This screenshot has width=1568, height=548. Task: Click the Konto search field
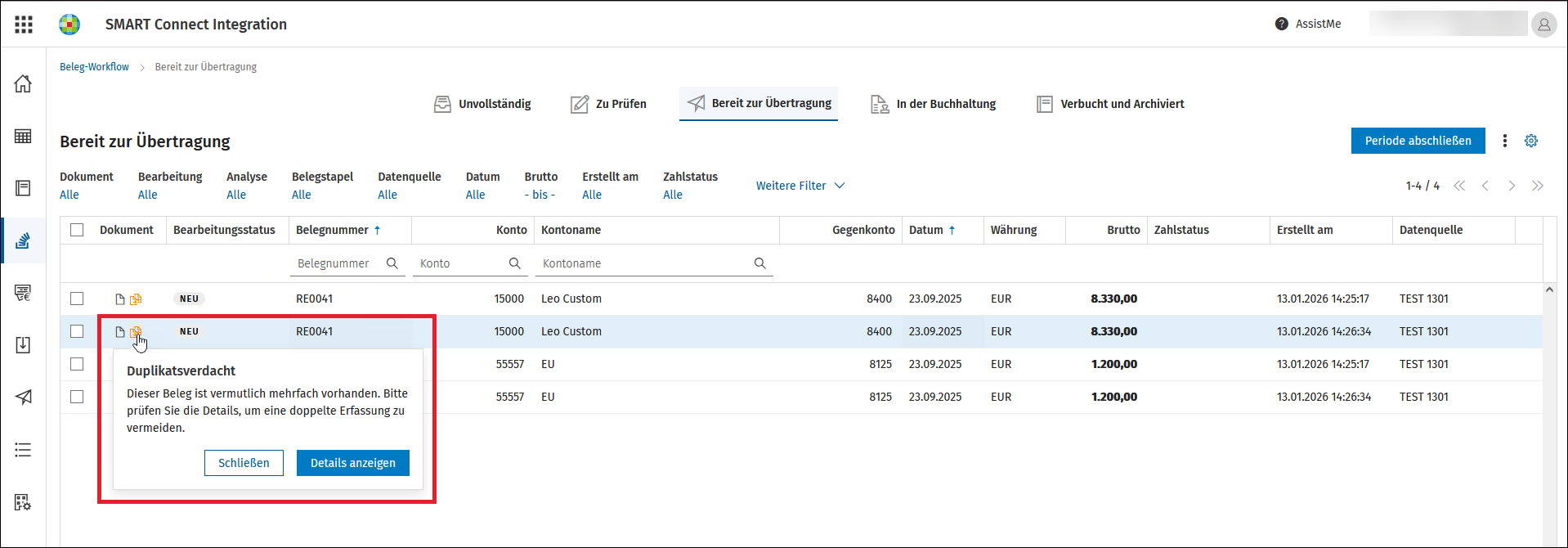(470, 263)
